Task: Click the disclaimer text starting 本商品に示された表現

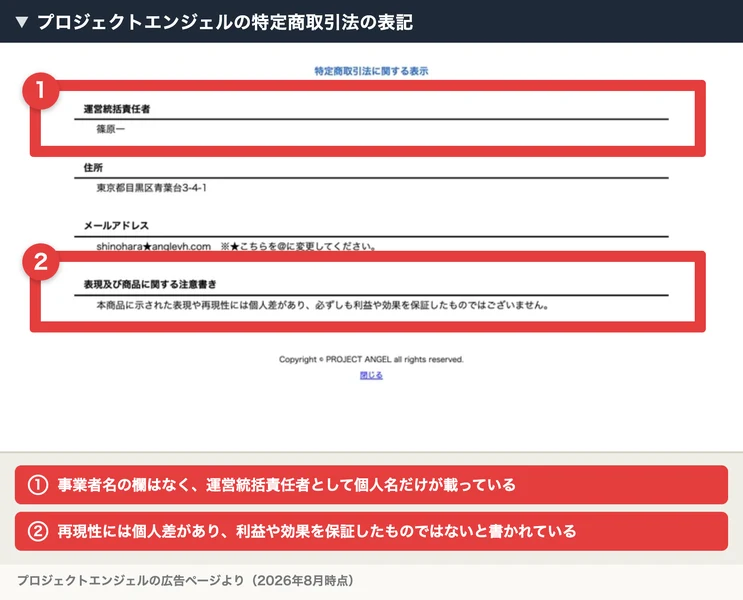Action: tap(323, 305)
